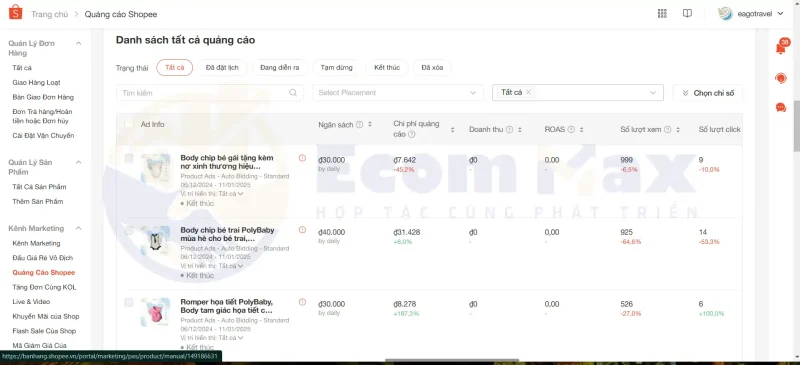
Task: Open the book guide icon in header
Action: pos(687,14)
